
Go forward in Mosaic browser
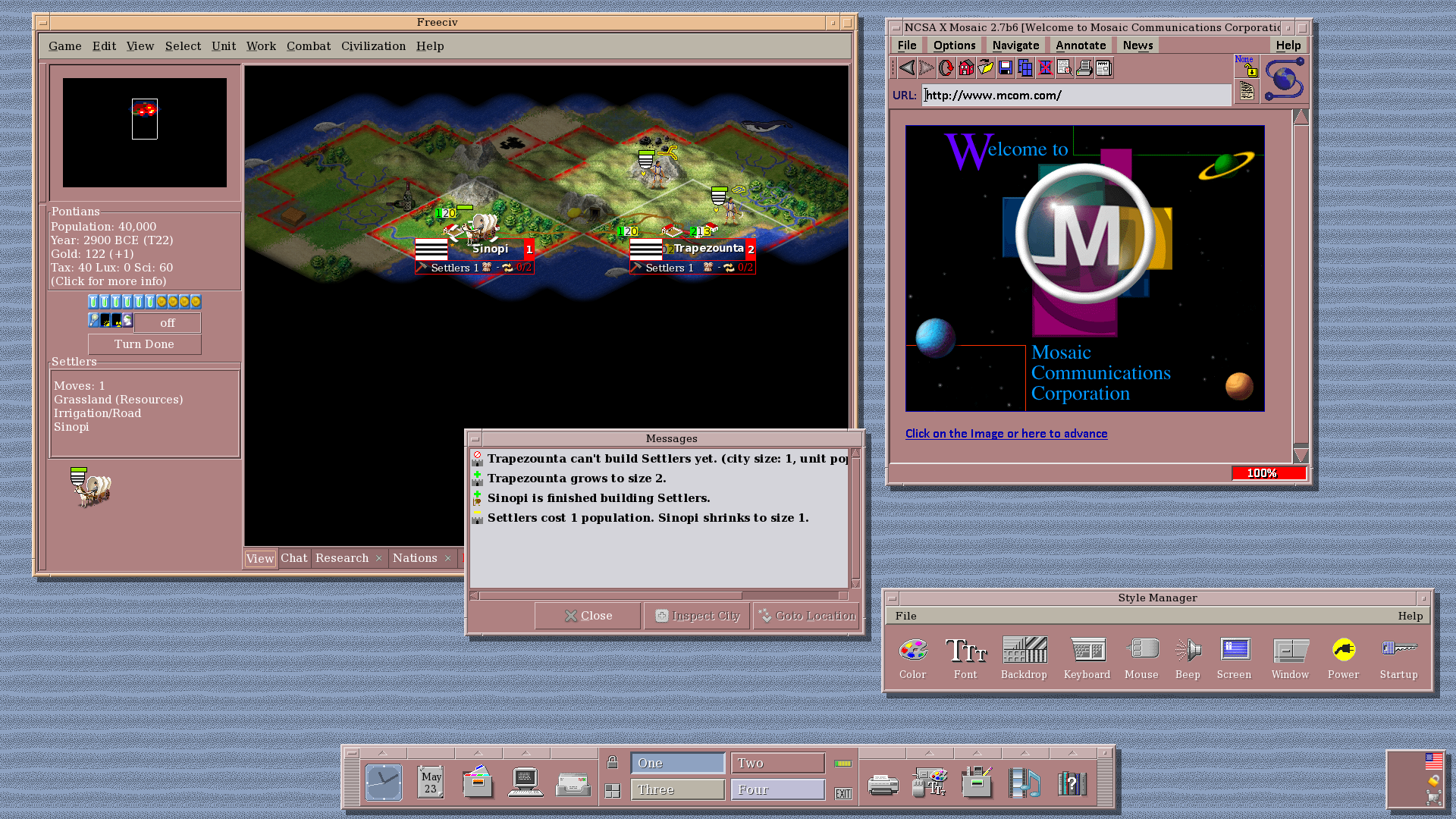[927, 68]
